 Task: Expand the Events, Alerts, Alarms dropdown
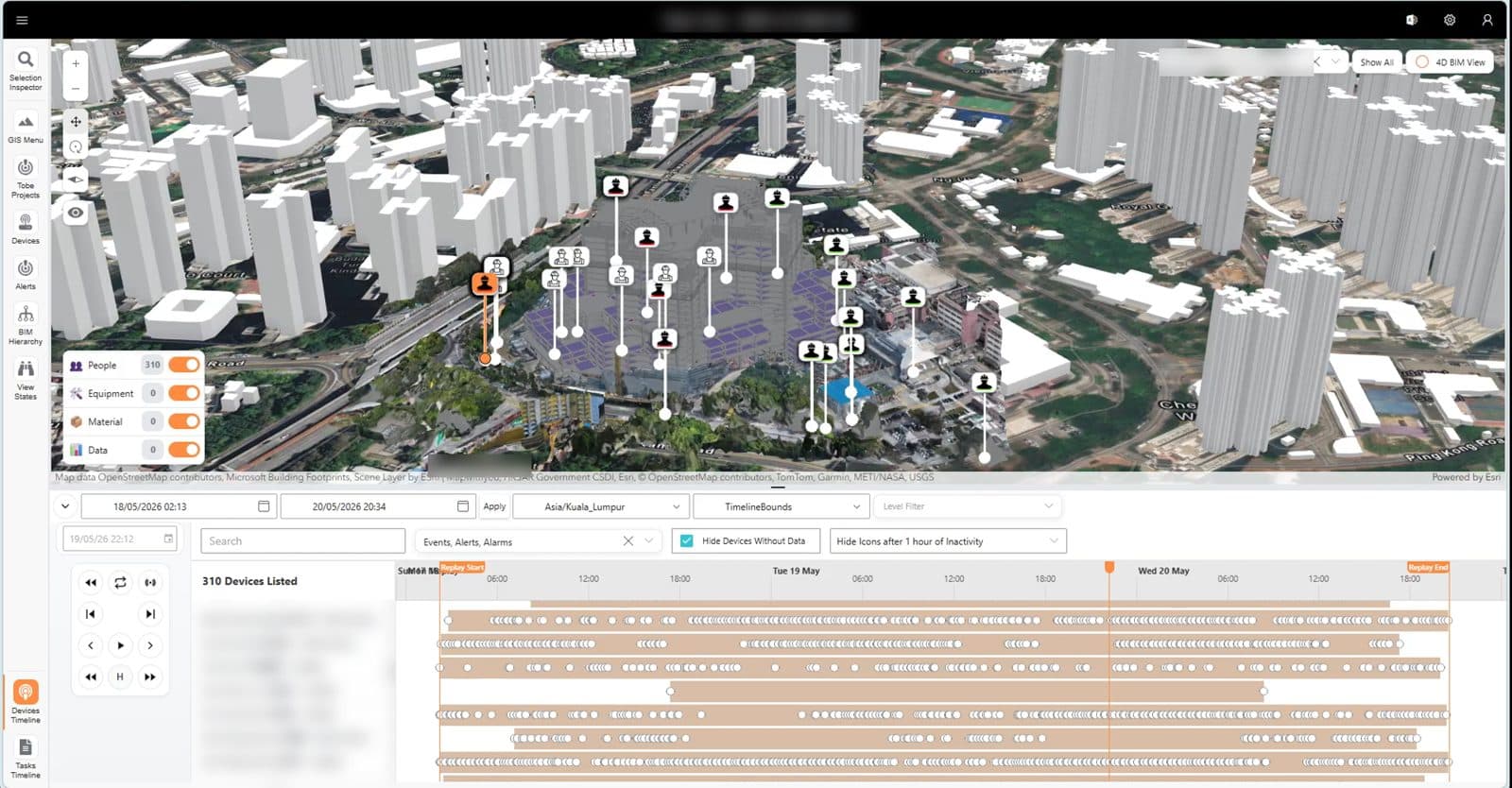pos(648,541)
